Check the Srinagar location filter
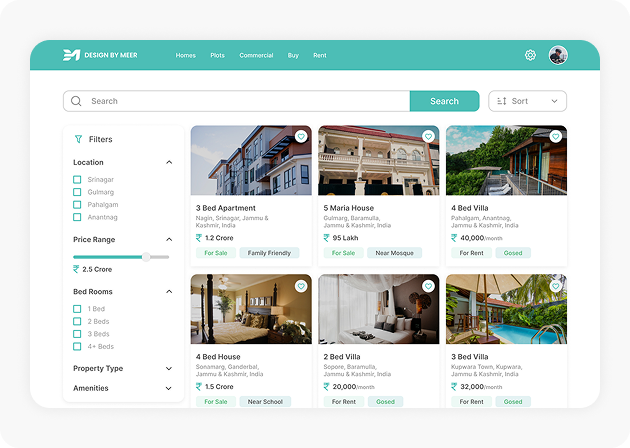 pos(77,180)
